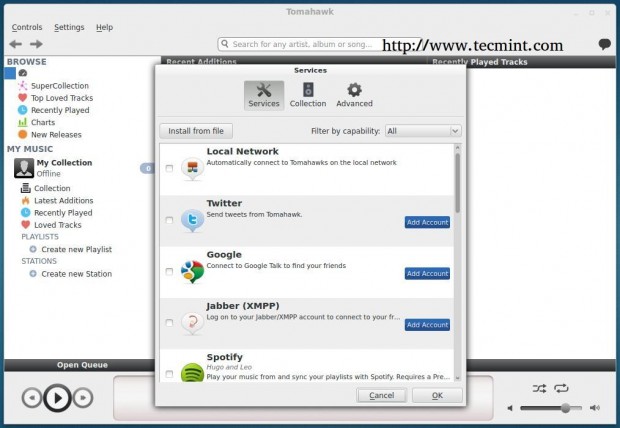Click the play button in player controls

57,398
